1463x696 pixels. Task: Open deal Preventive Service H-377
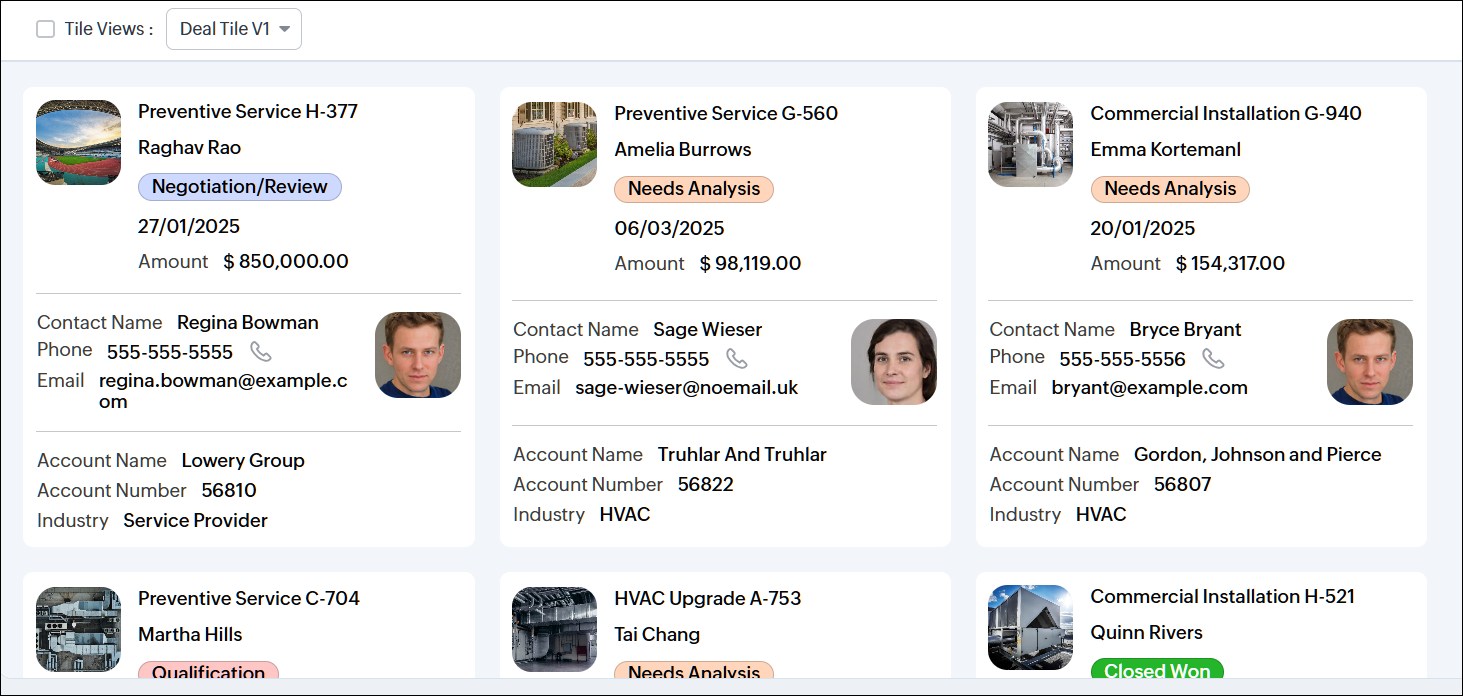click(248, 111)
